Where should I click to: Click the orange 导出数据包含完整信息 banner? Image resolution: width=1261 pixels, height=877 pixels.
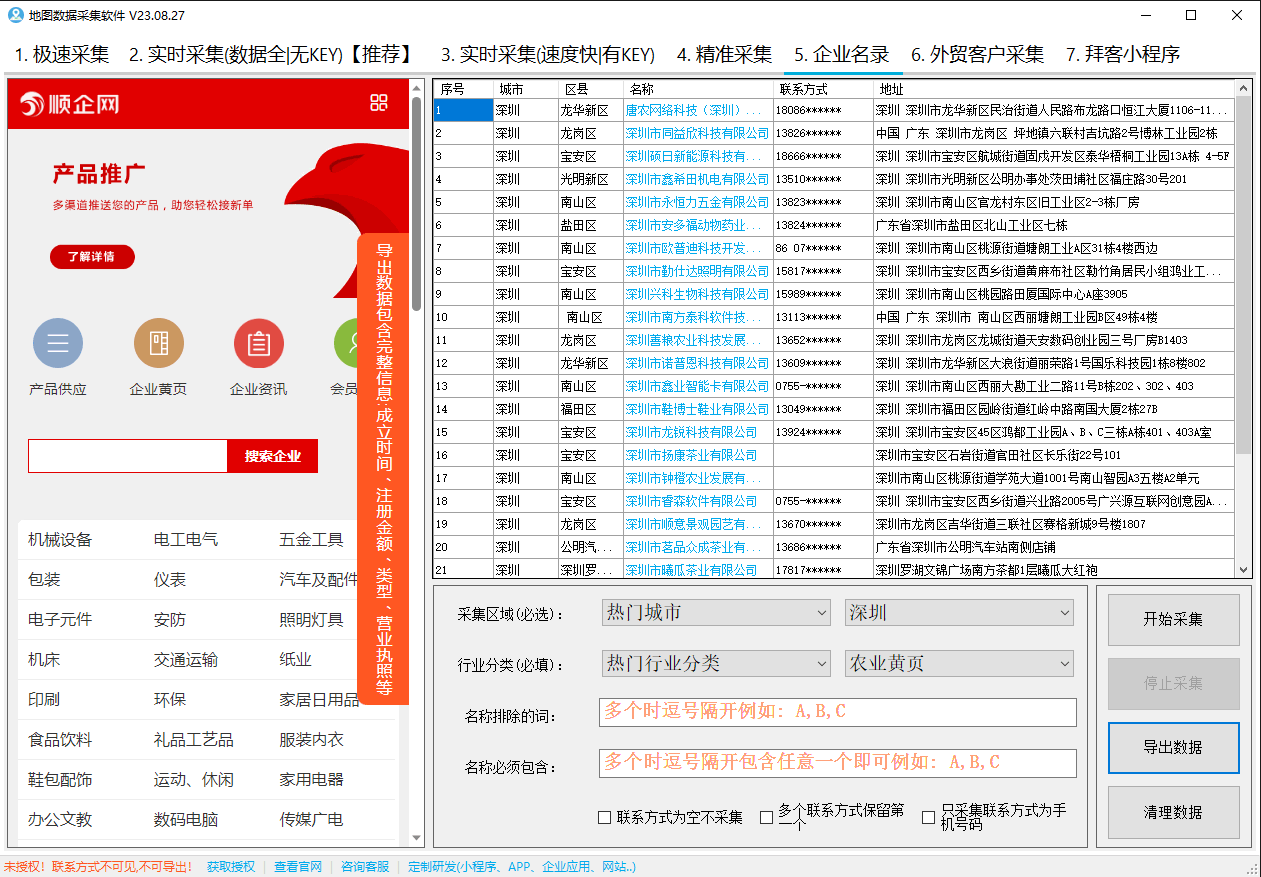coord(383,469)
